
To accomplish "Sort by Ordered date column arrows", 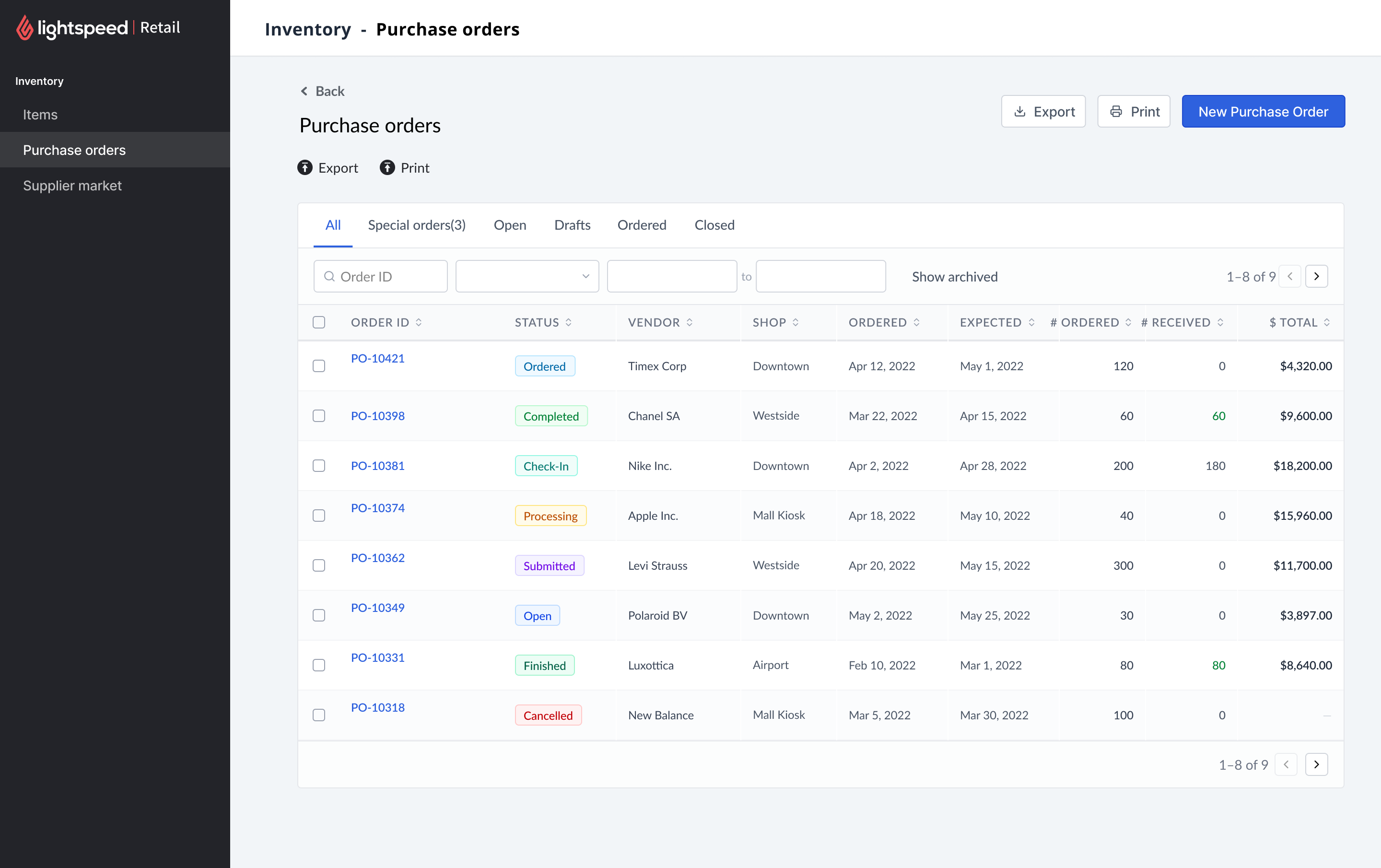I will (x=916, y=322).
